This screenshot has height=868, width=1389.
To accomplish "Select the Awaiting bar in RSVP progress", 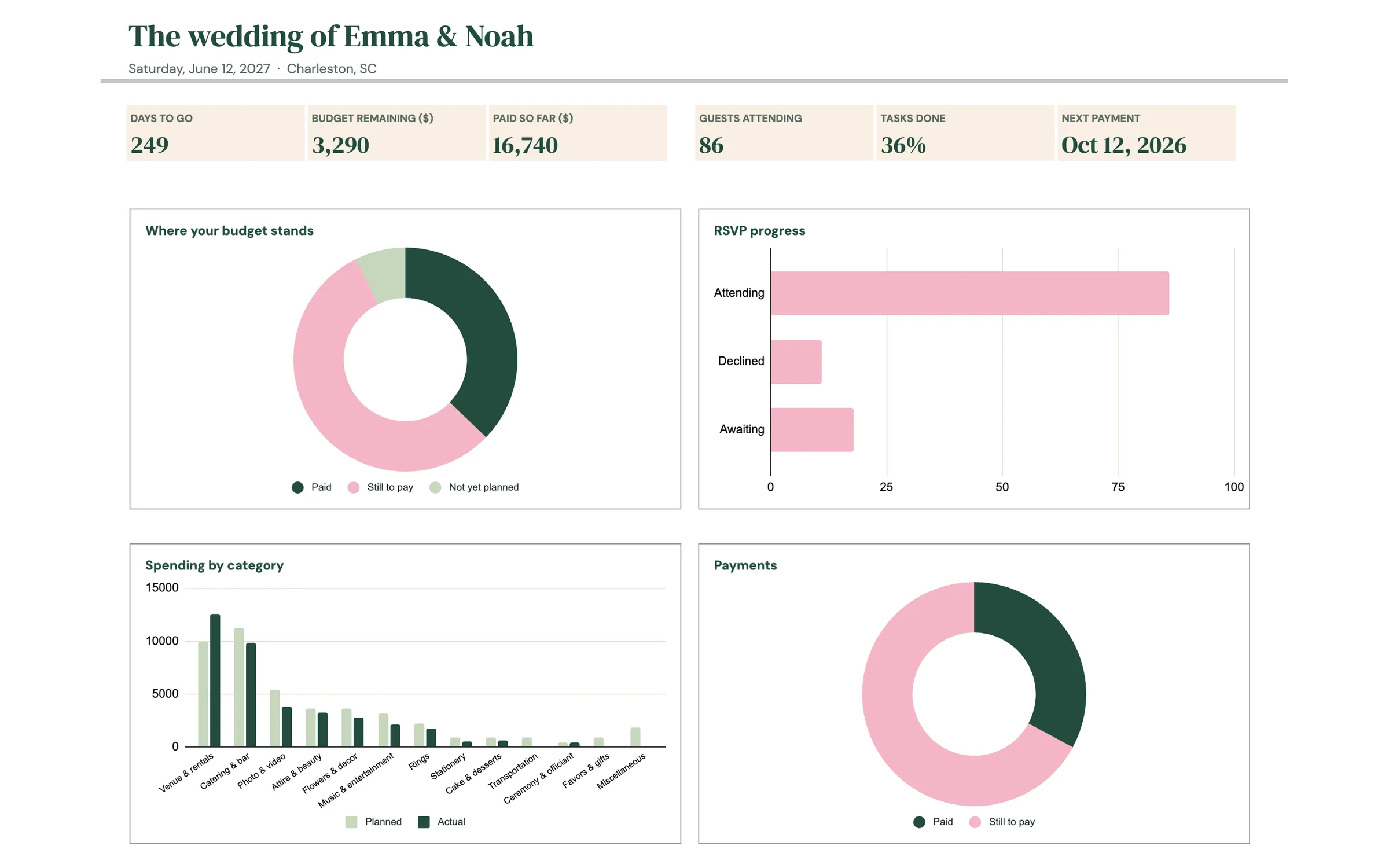I will 812,429.
